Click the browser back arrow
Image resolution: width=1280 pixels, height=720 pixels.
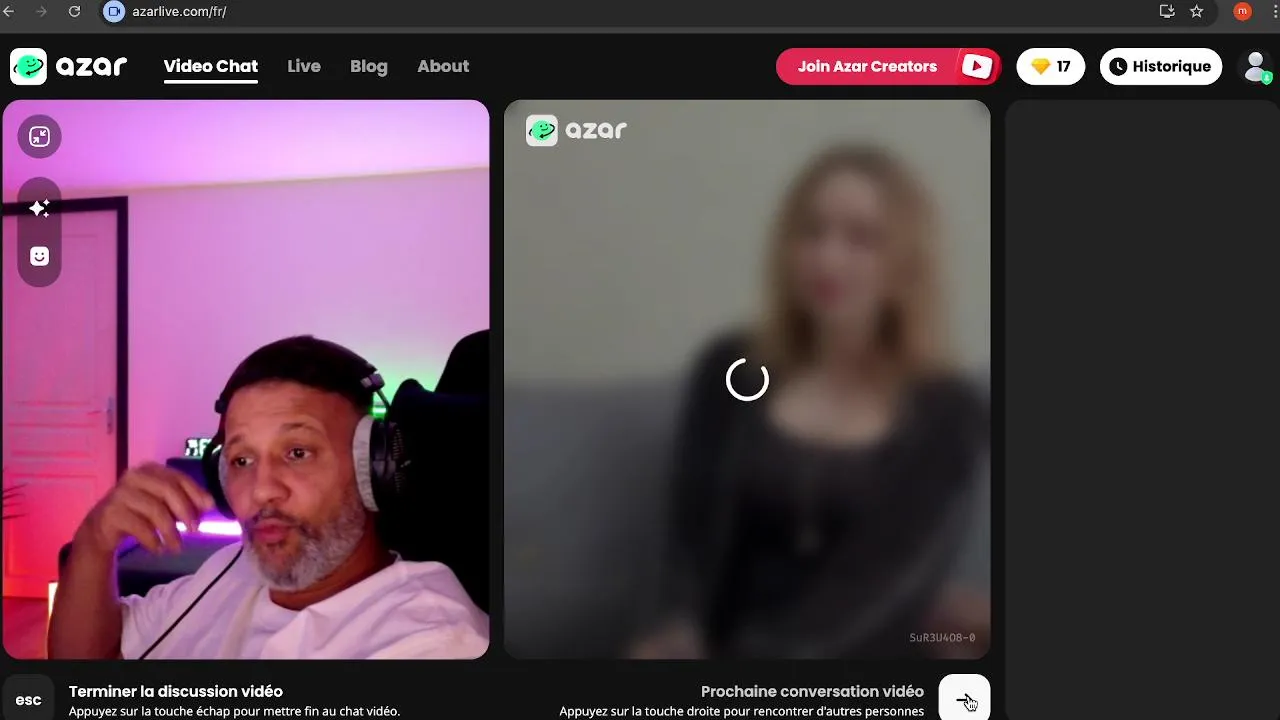click(x=10, y=11)
